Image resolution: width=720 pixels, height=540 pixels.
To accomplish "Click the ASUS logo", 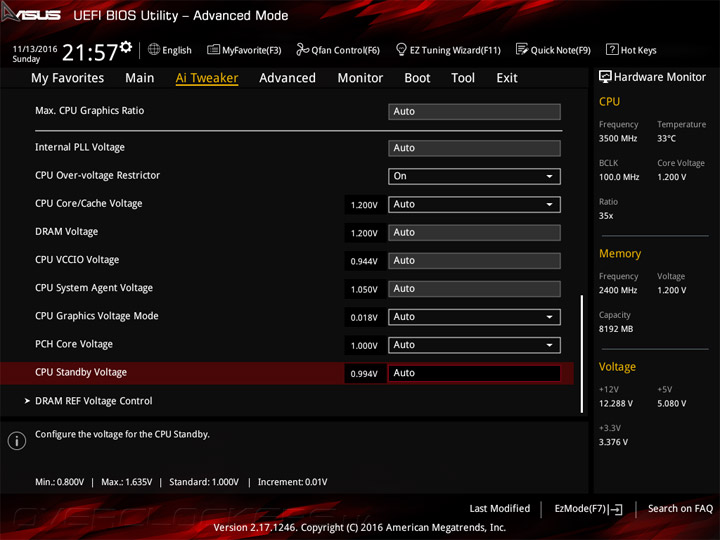I will click(x=31, y=14).
